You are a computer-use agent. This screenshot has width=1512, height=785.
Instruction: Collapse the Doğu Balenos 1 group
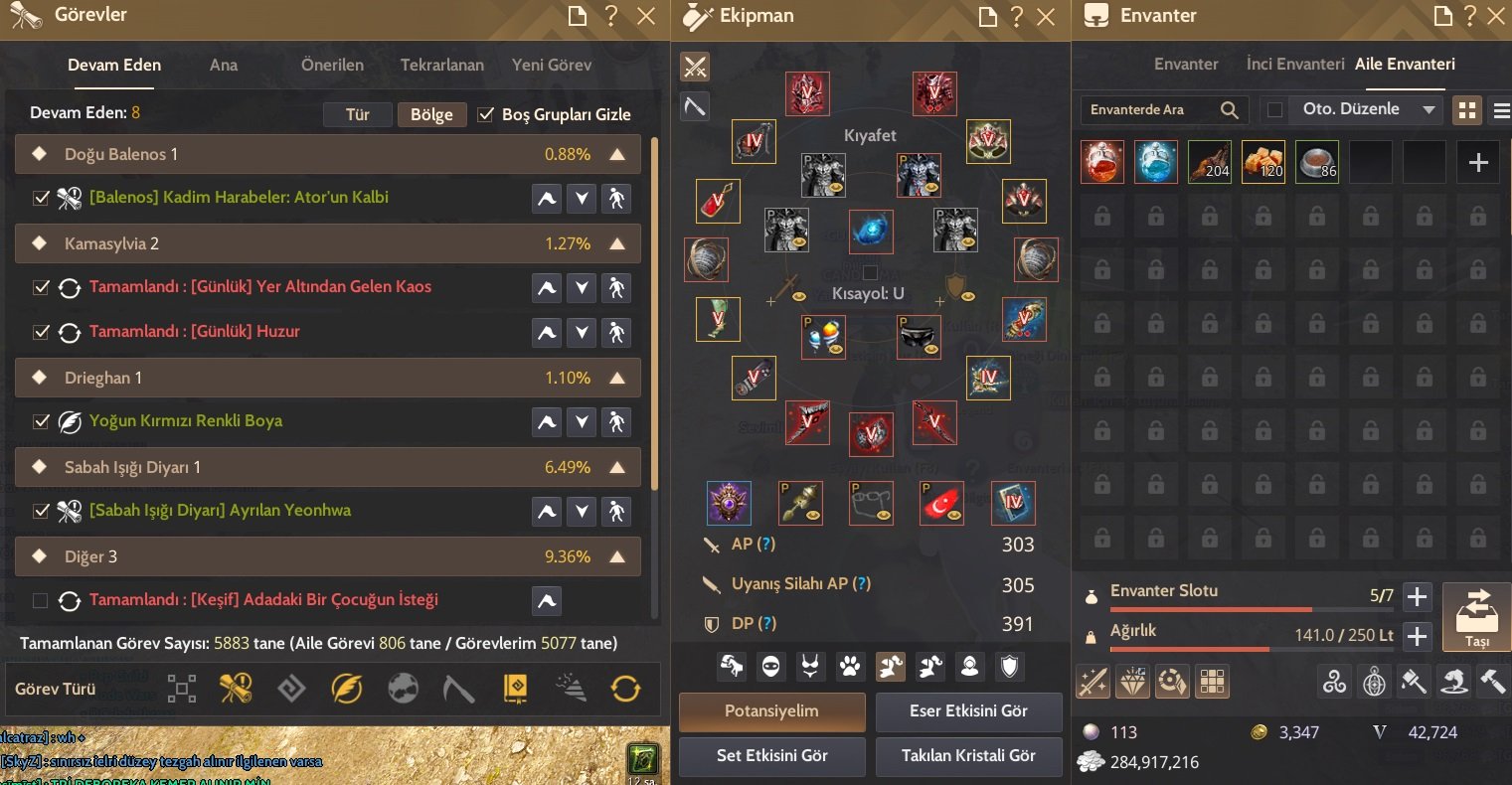point(617,155)
